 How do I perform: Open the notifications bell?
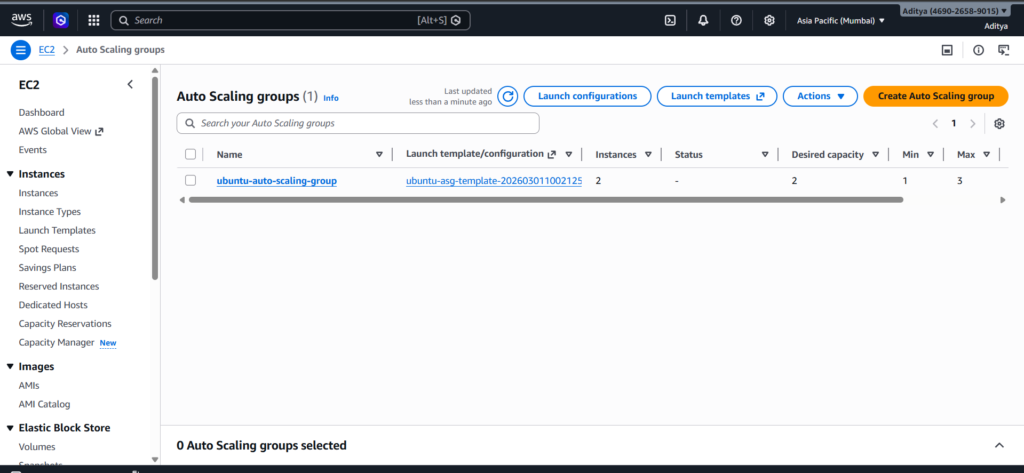click(703, 20)
